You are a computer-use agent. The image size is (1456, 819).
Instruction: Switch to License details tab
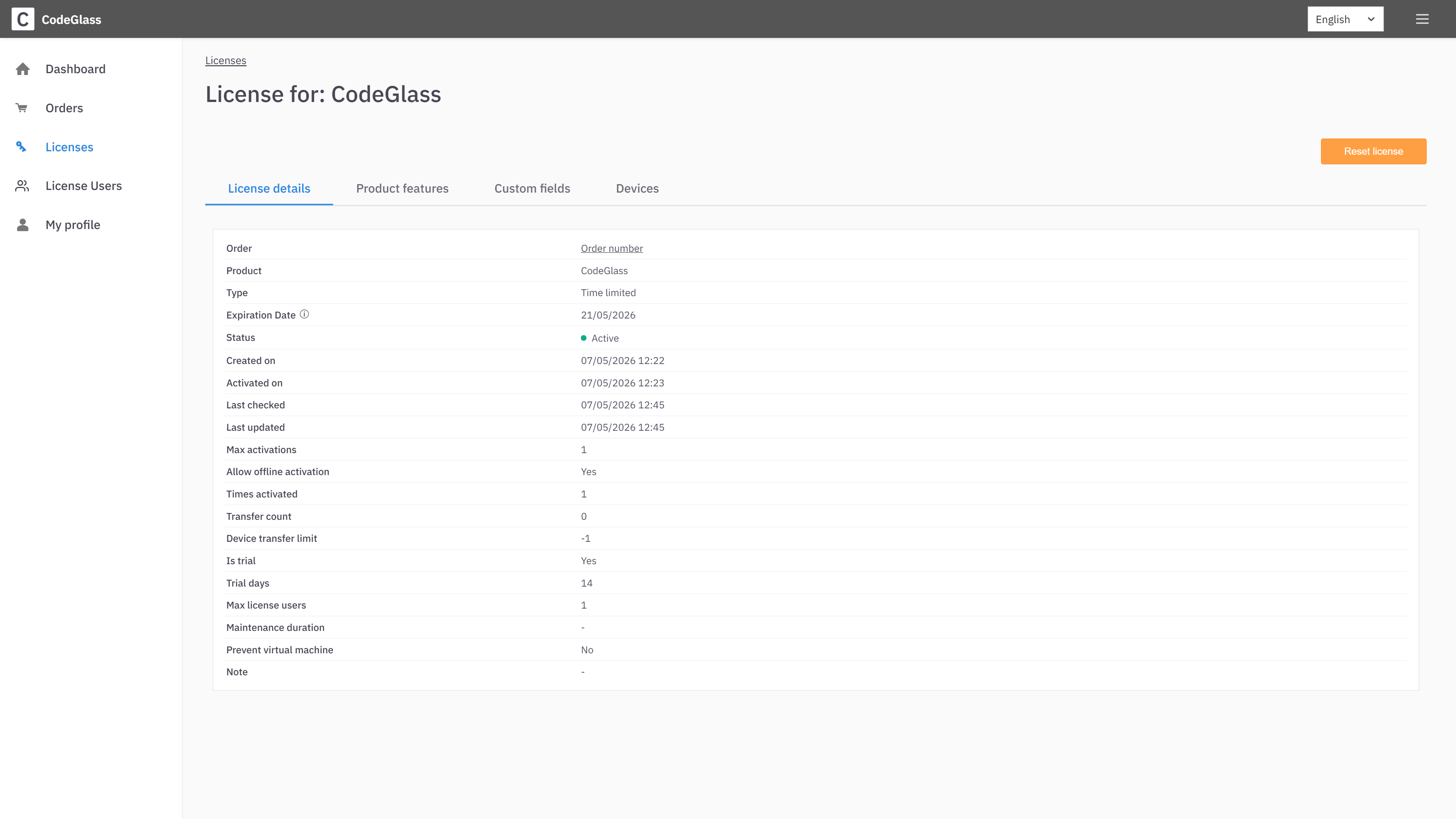[269, 188]
